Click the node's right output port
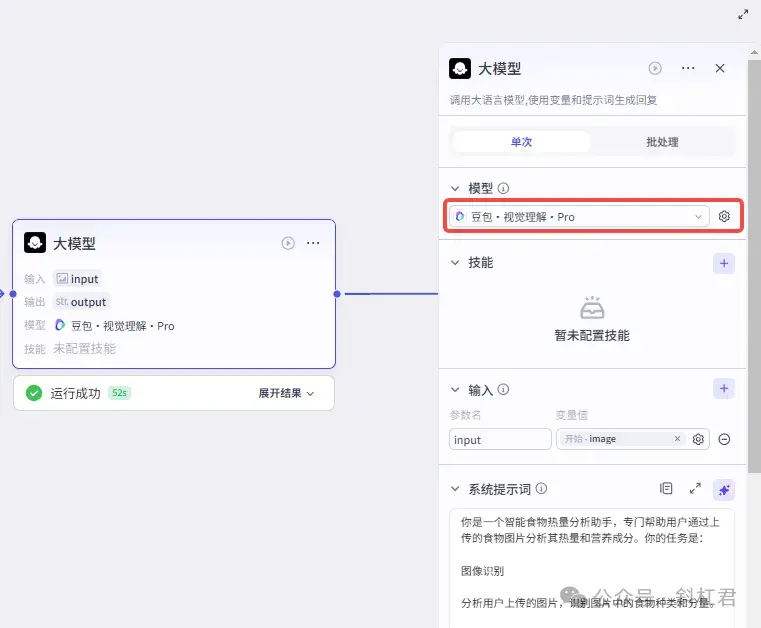Screen dimensions: 761x628 [x=337, y=294]
